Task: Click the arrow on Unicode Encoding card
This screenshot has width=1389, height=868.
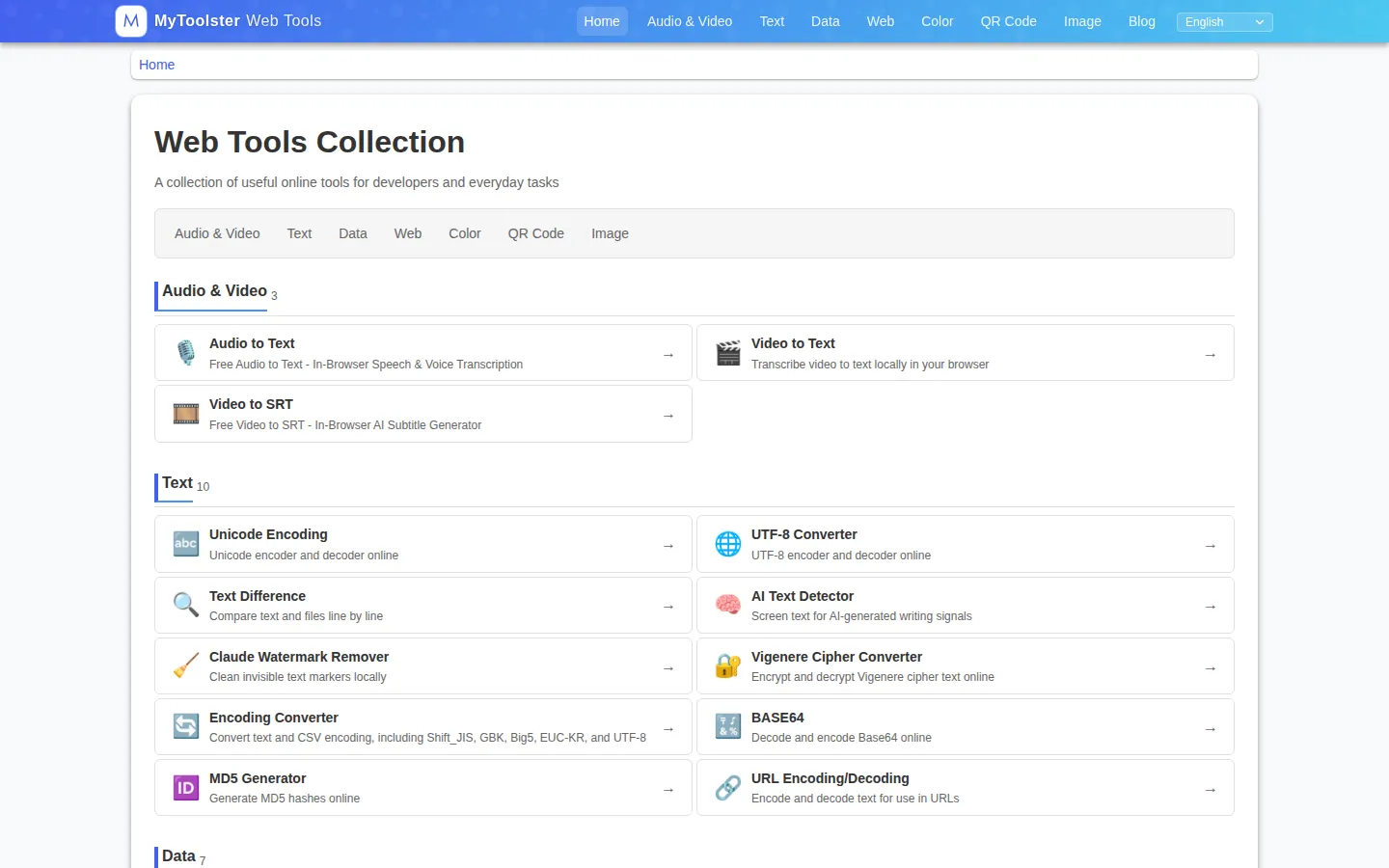Action: (x=668, y=546)
